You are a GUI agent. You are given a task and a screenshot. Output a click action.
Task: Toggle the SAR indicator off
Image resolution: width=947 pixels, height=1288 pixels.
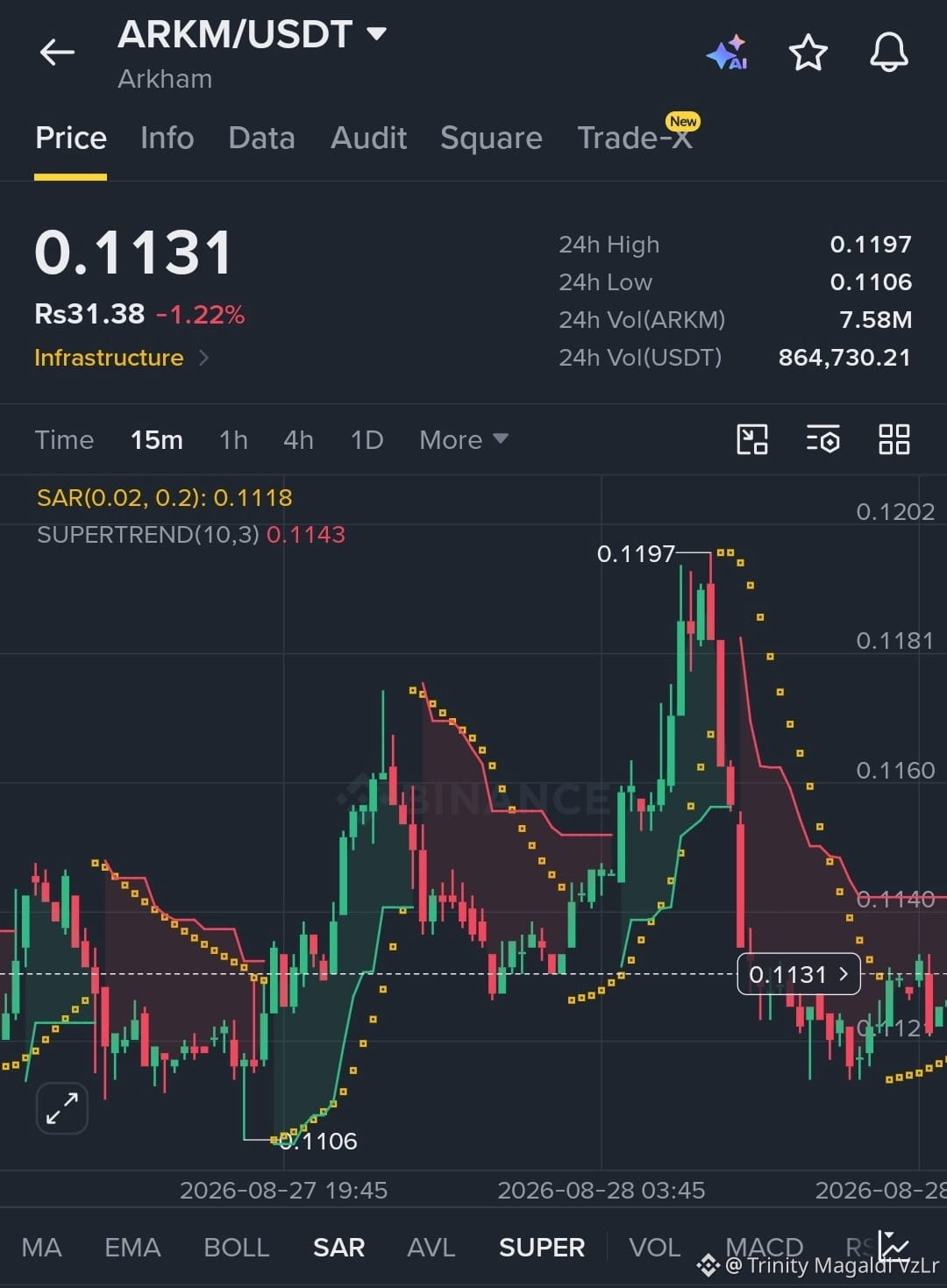click(338, 1247)
